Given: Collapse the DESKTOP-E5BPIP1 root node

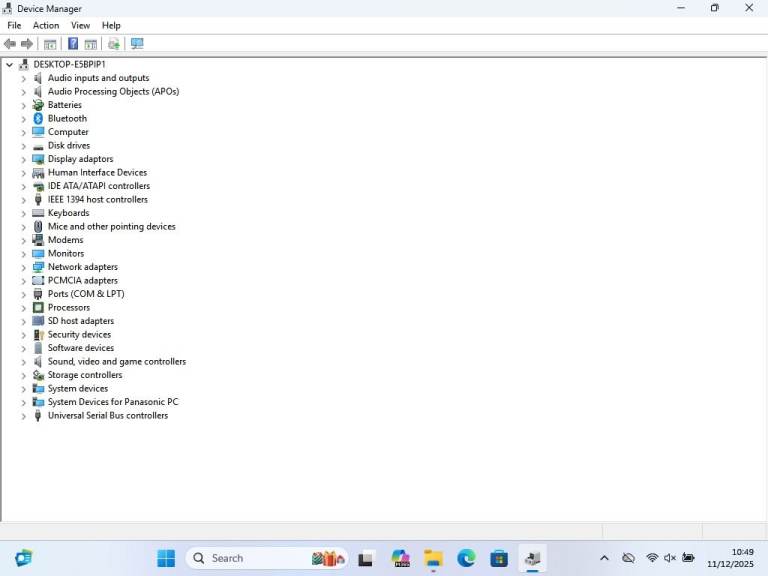Looking at the screenshot, I should point(10,64).
